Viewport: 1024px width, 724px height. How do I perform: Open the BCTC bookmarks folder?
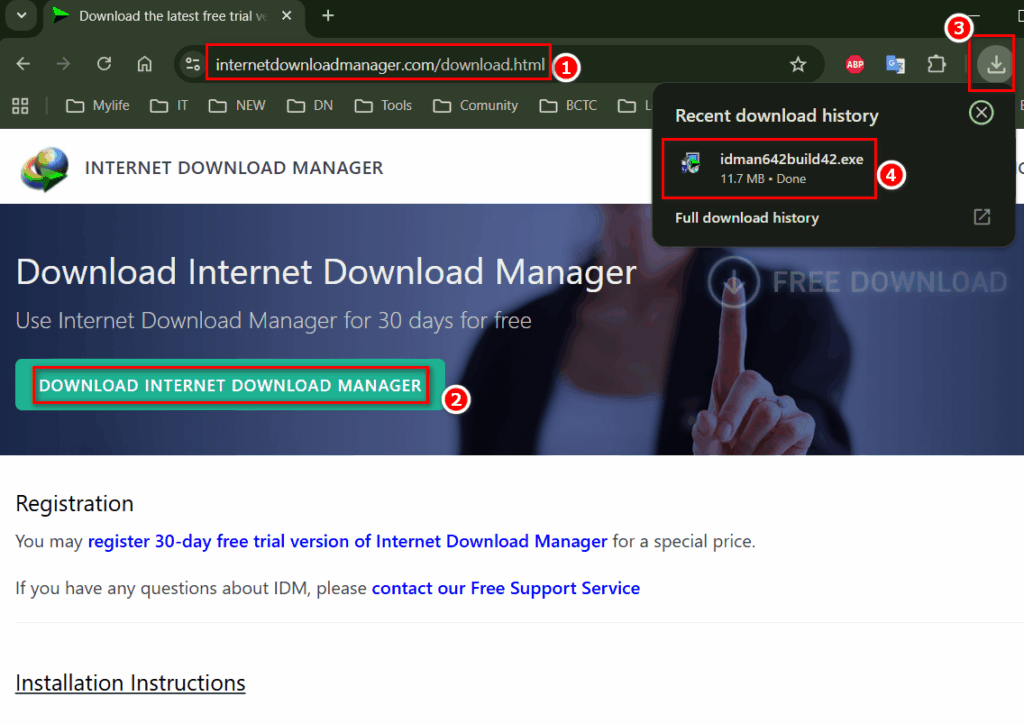568,106
